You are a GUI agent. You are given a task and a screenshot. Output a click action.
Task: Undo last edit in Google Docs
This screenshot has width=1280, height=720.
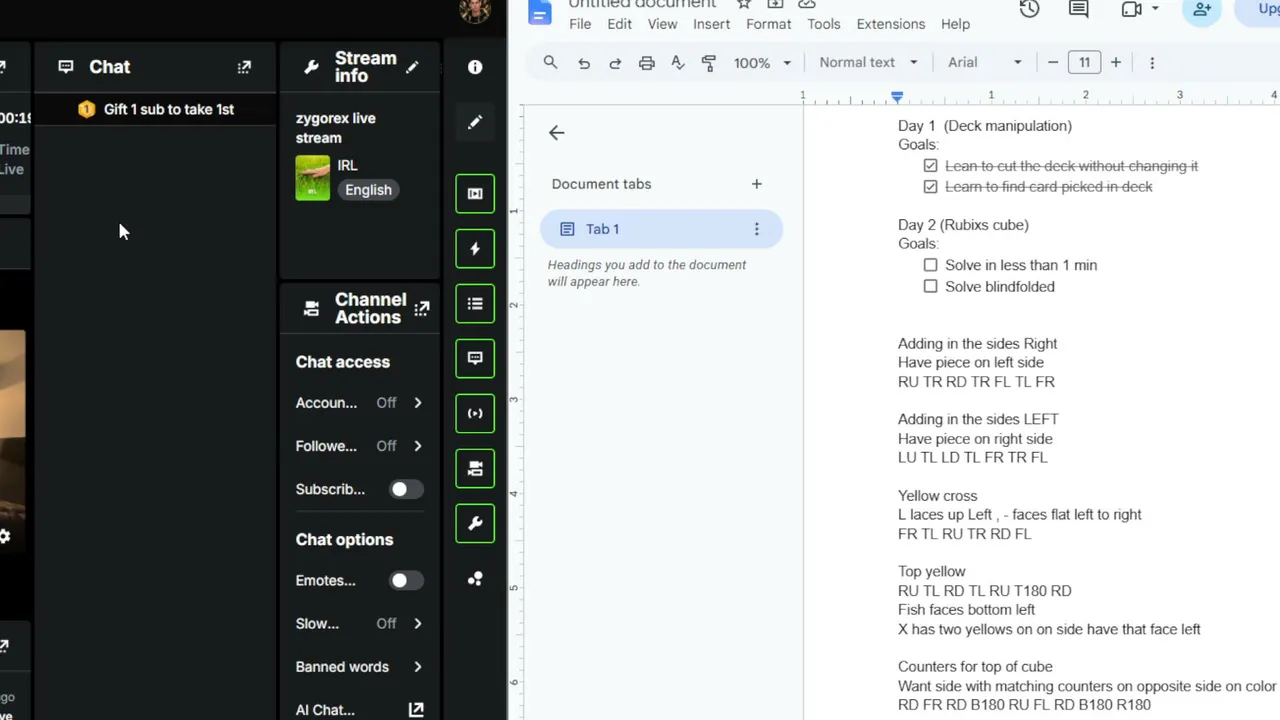(x=584, y=62)
